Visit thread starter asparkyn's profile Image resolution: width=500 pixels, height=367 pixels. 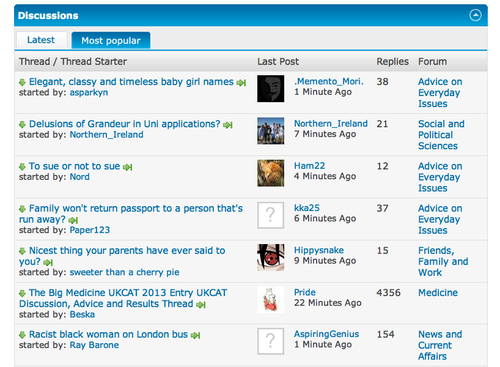tap(89, 93)
